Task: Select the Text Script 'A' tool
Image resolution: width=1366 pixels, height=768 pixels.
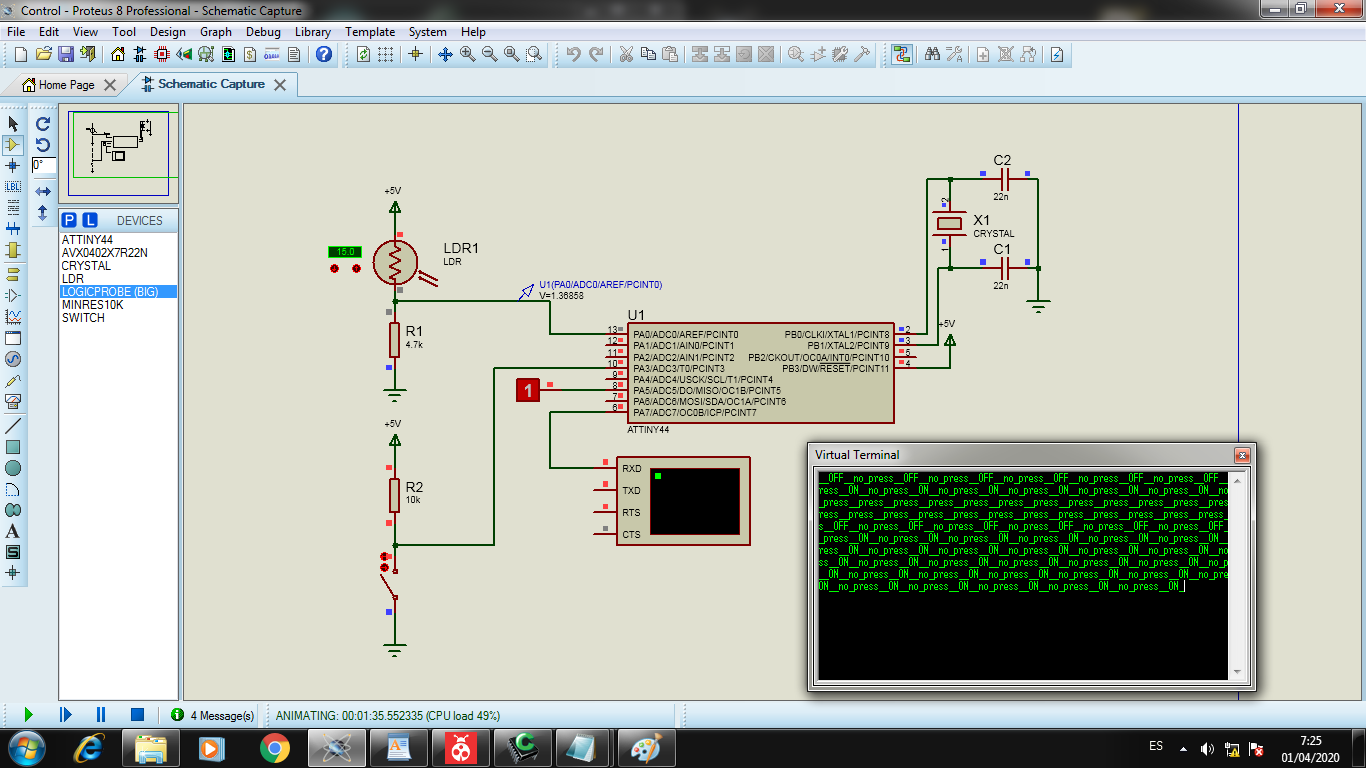Action: coord(13,531)
